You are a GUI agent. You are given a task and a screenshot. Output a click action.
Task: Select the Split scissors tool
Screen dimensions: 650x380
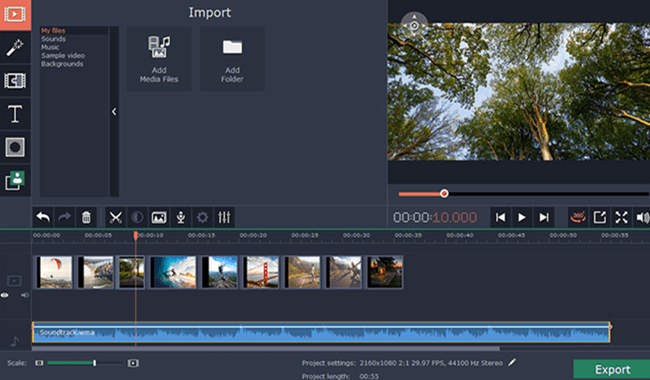[116, 217]
